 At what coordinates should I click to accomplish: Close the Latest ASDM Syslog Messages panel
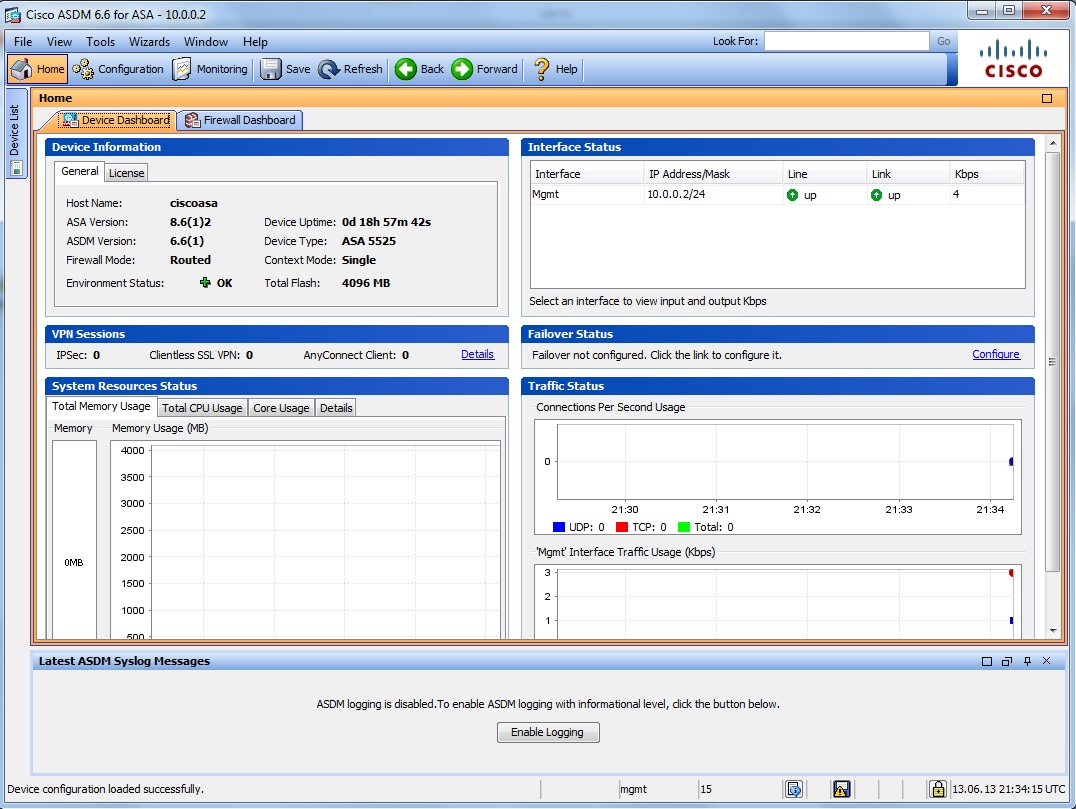click(1046, 661)
